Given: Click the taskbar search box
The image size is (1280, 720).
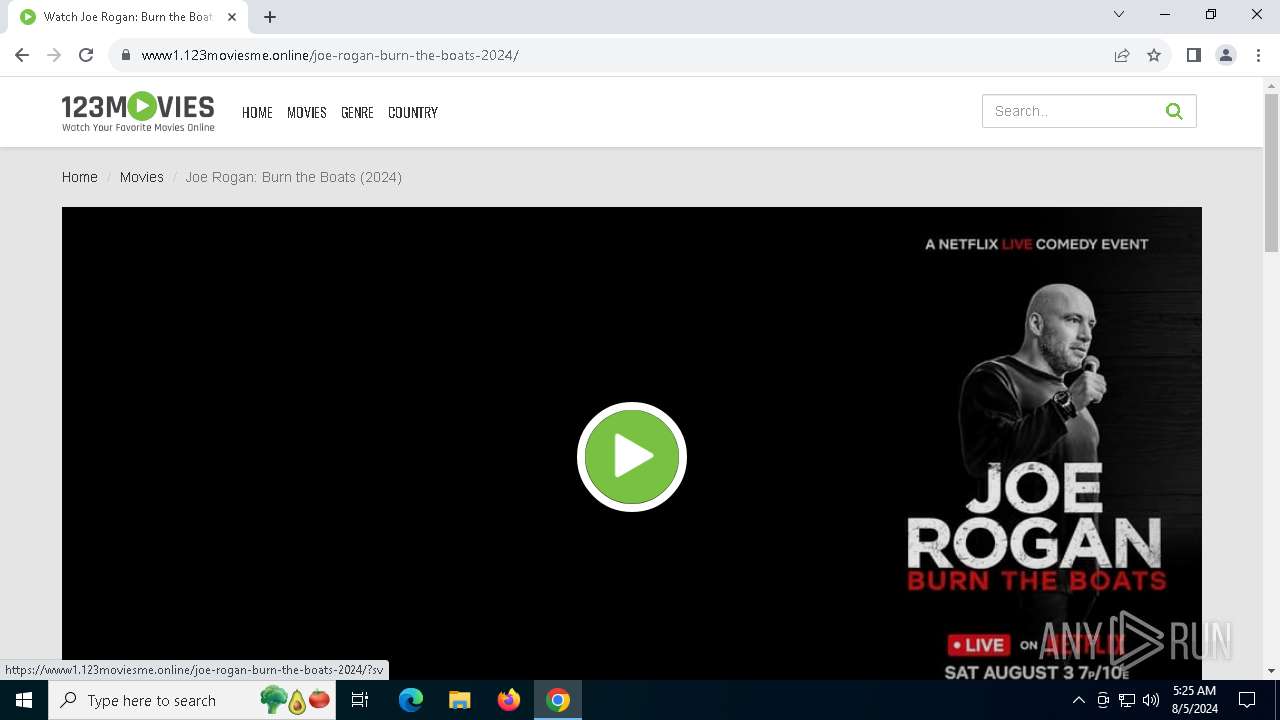Looking at the screenshot, I should pos(193,700).
